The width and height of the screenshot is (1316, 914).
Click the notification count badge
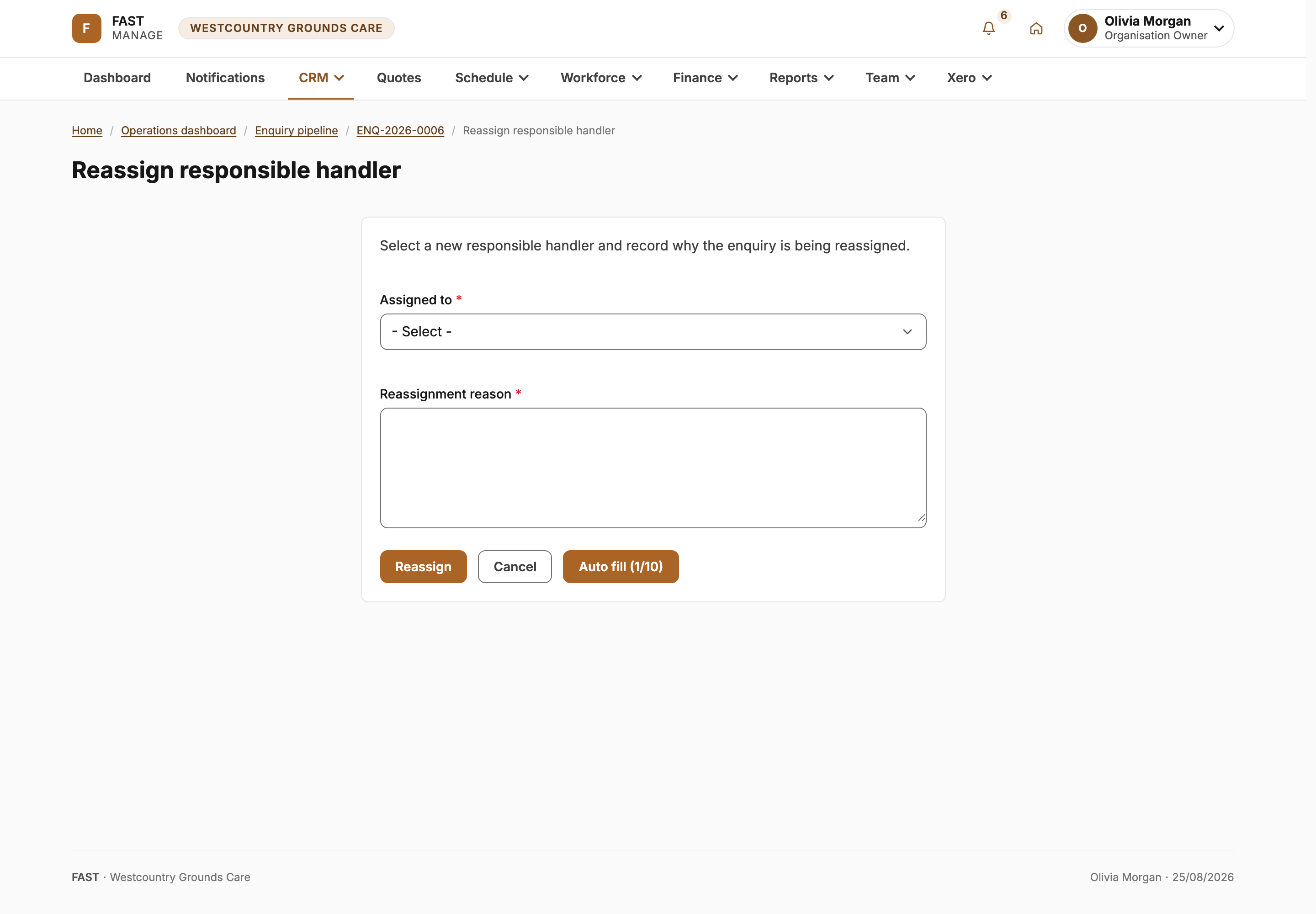[x=1003, y=16]
